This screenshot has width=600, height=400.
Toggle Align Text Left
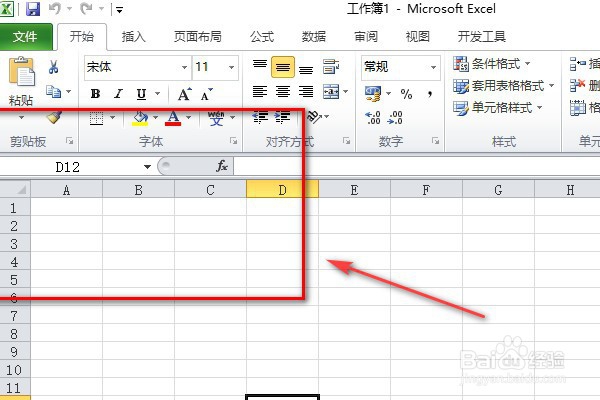coord(260,92)
